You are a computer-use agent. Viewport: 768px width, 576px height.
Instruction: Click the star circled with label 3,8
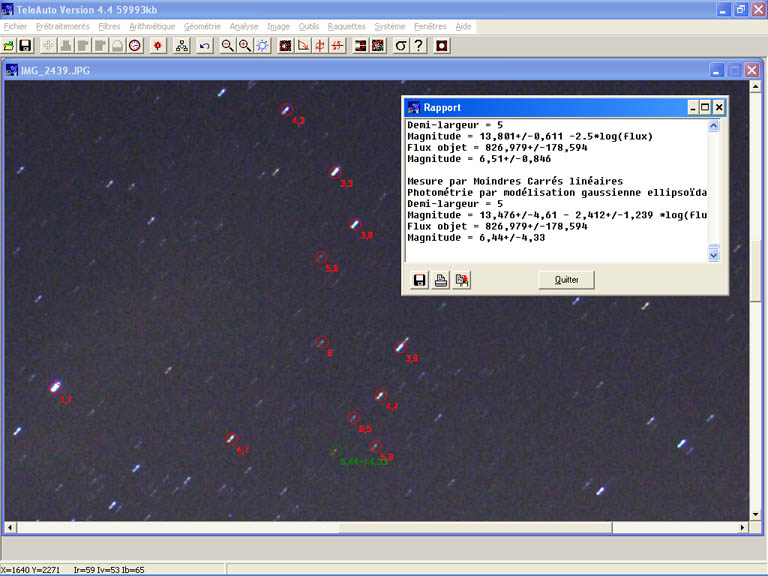[355, 224]
